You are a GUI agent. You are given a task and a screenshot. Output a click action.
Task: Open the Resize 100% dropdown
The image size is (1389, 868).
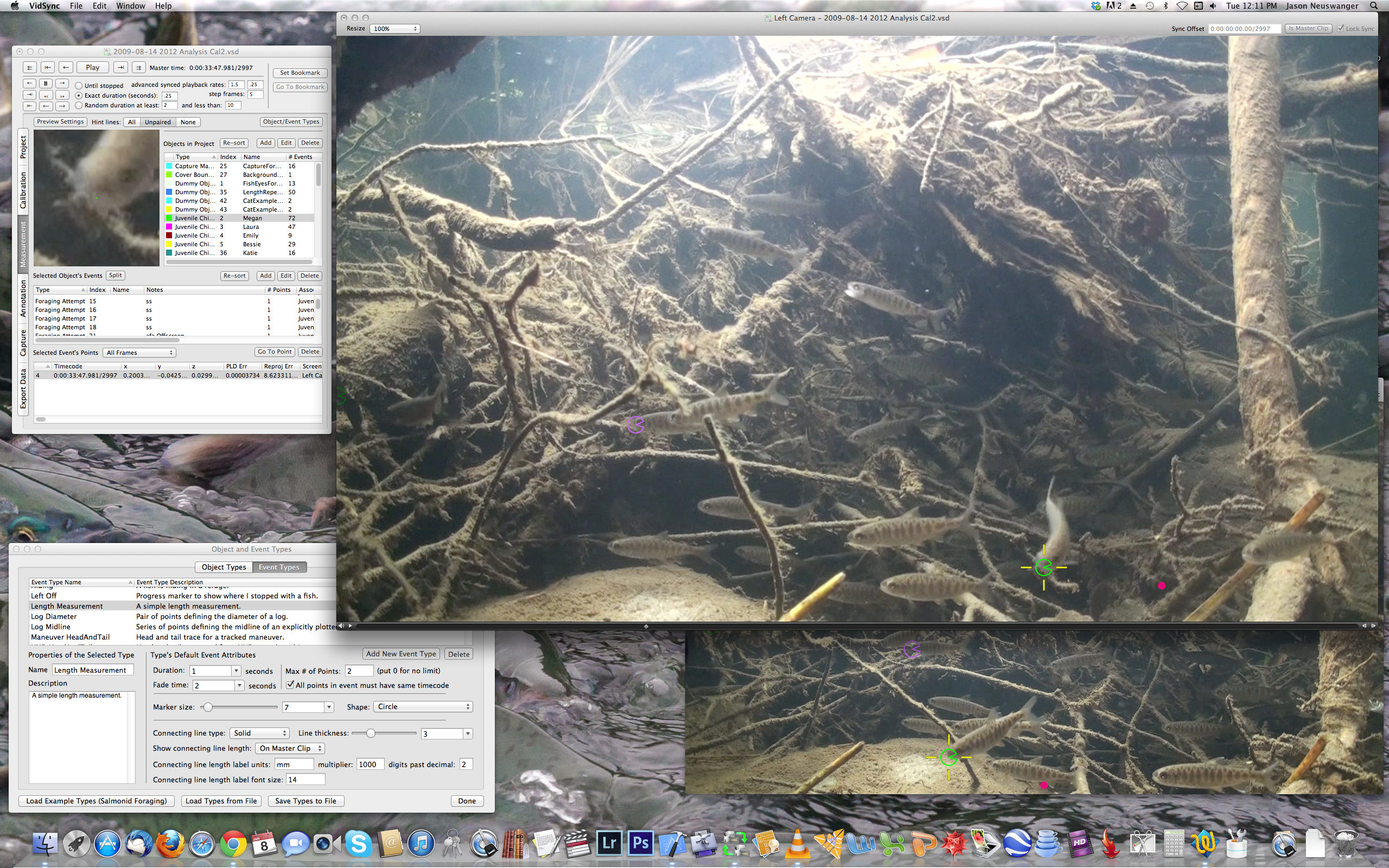(395, 29)
